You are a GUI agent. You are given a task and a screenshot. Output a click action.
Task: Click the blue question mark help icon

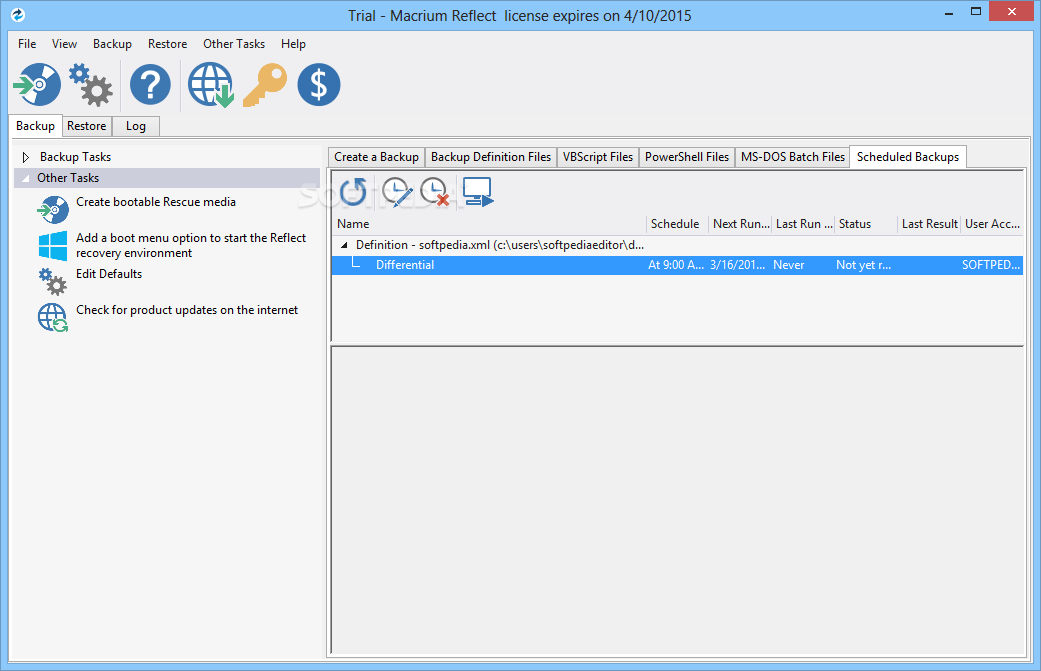pyautogui.click(x=150, y=84)
